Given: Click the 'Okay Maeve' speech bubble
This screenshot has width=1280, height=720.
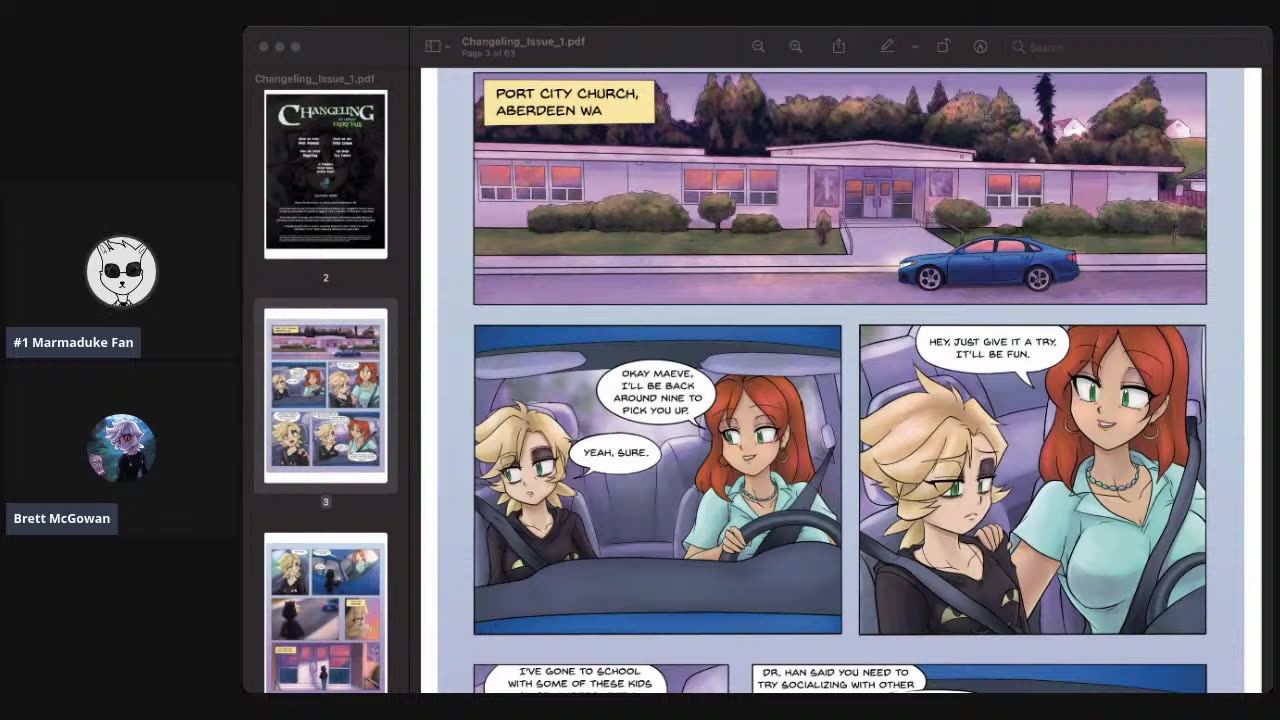Looking at the screenshot, I should pos(657,393).
